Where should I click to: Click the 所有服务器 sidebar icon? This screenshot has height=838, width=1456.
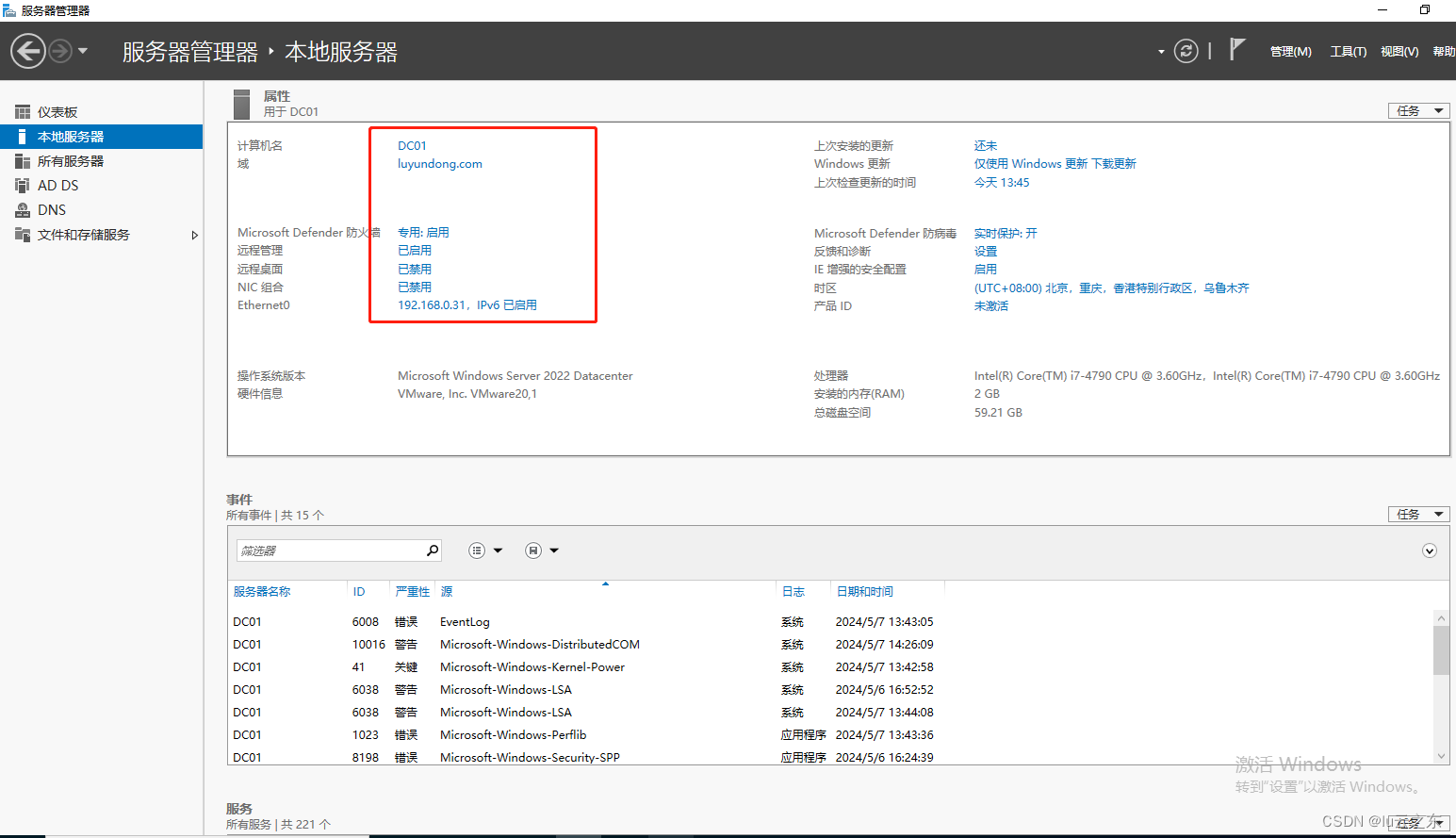(23, 161)
